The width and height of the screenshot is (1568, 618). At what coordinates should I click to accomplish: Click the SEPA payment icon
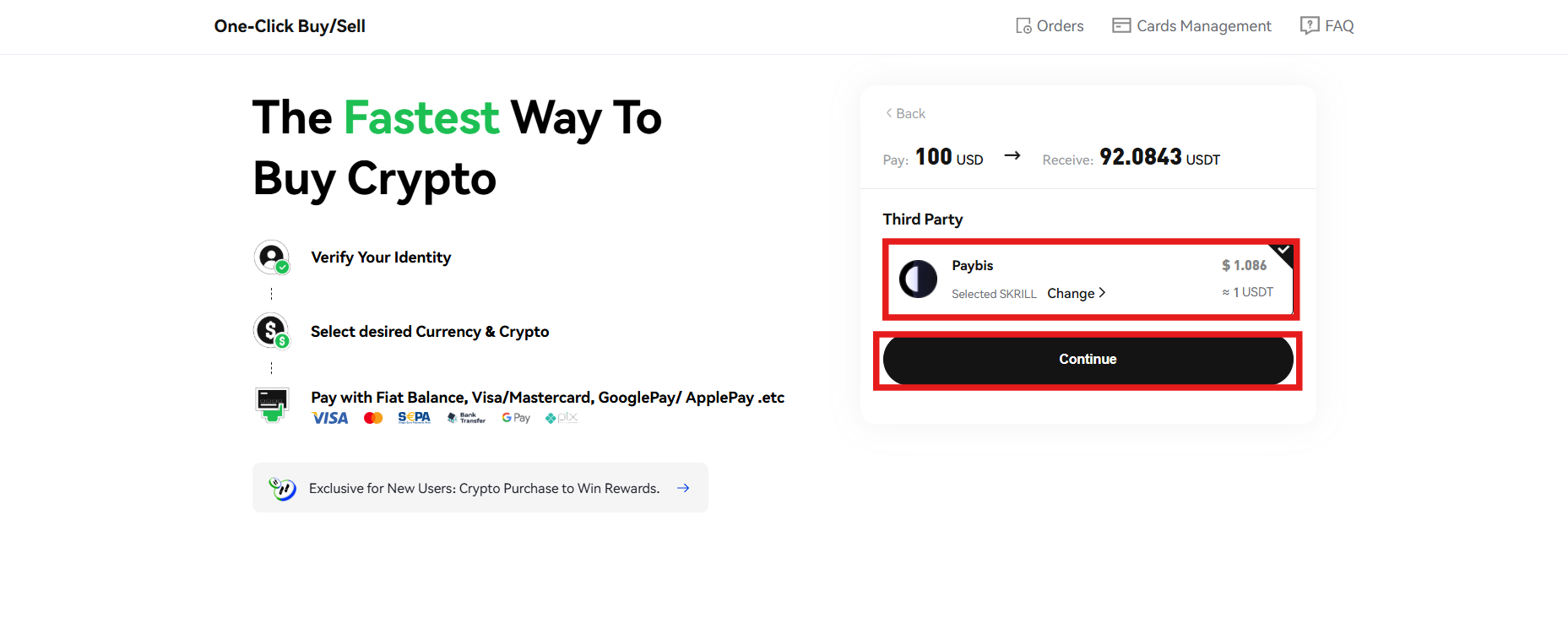pos(413,417)
